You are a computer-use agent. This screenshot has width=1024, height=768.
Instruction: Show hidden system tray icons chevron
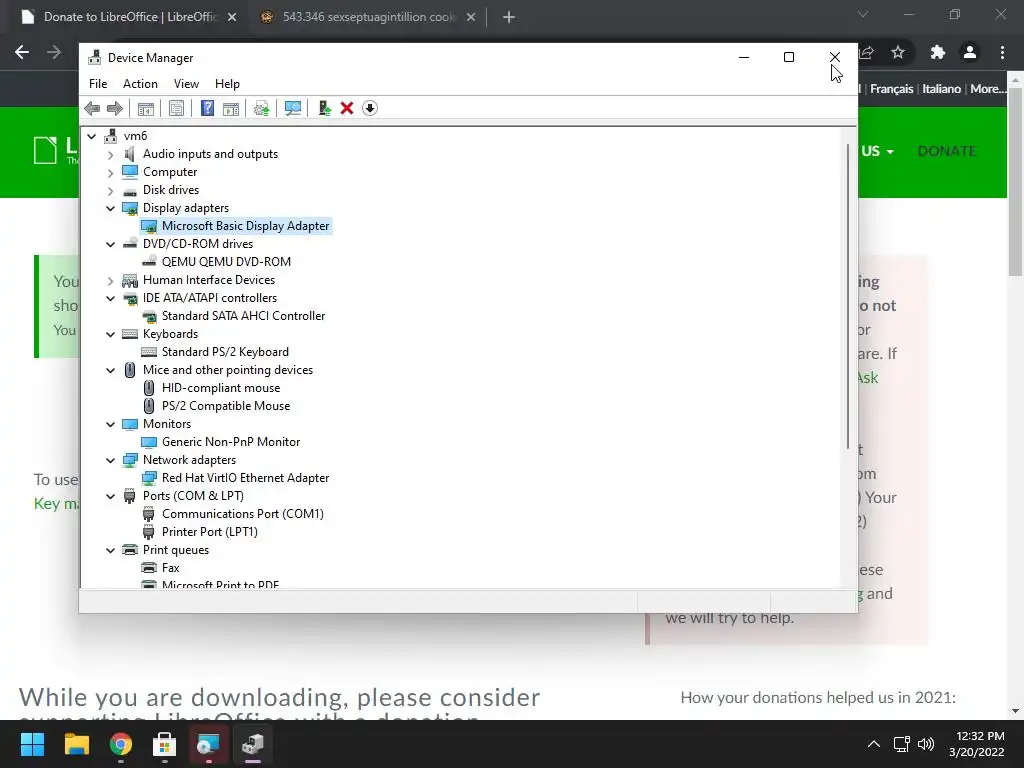874,744
